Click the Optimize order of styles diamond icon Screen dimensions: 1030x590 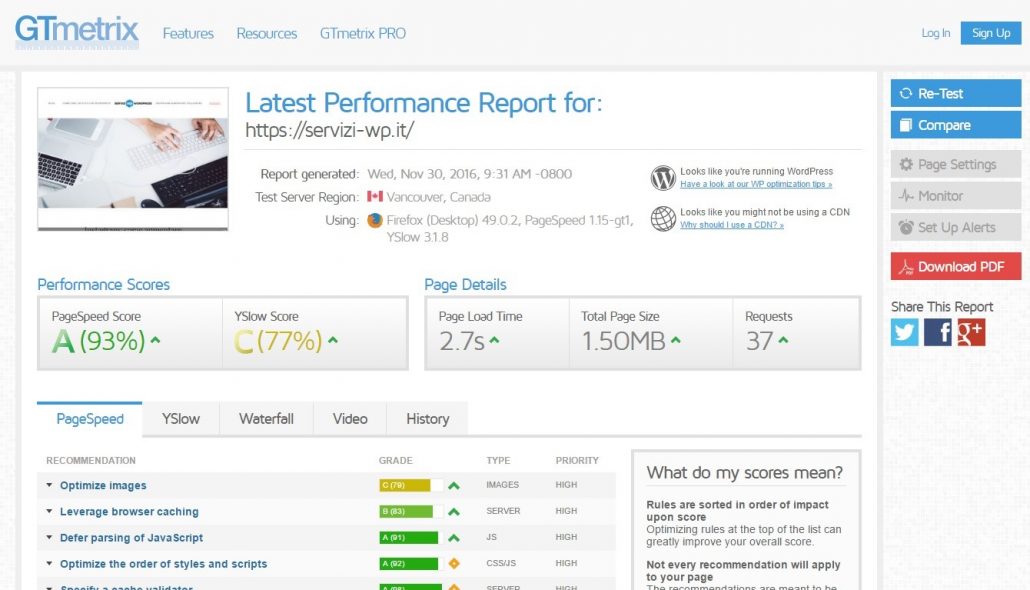pos(453,564)
